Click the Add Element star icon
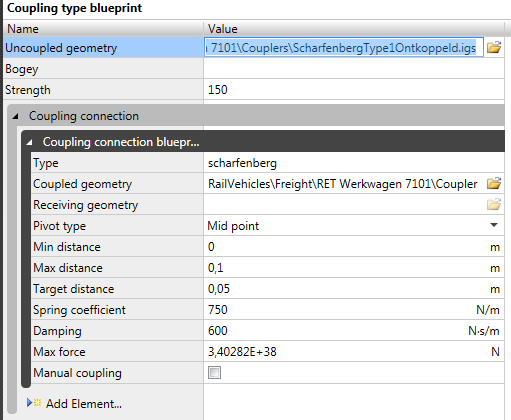This screenshot has width=511, height=420. click(37, 403)
